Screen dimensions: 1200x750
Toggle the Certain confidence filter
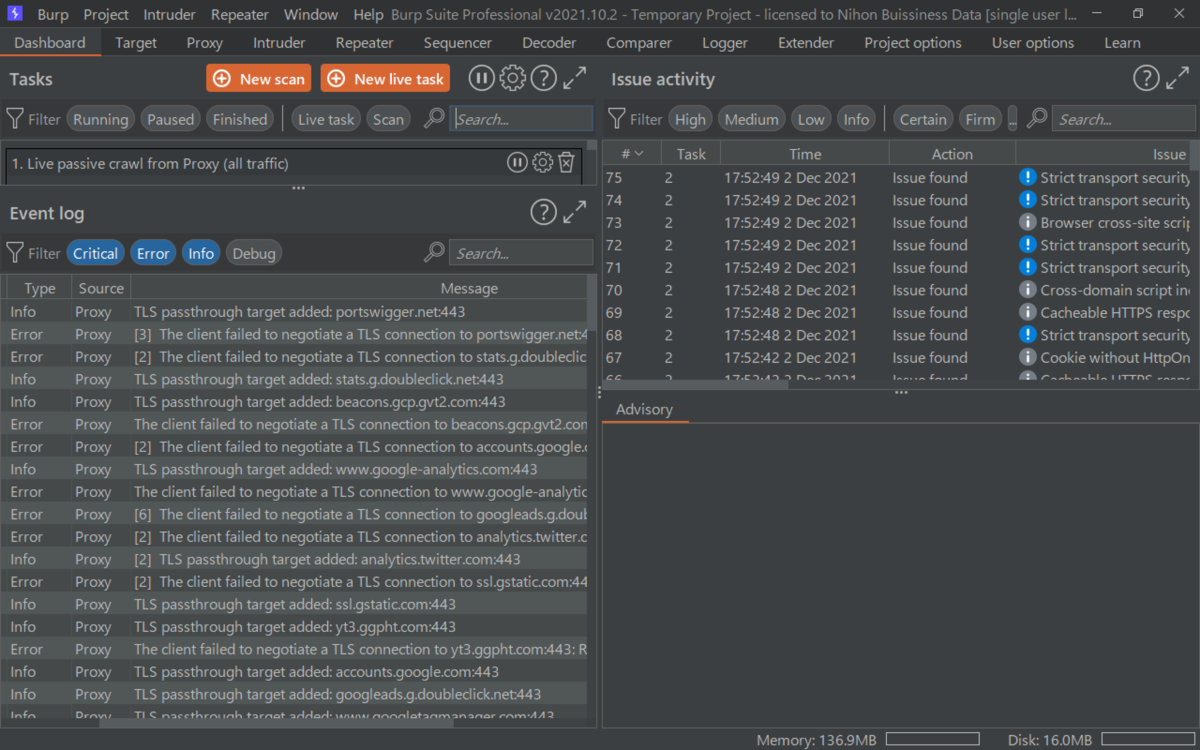(923, 119)
